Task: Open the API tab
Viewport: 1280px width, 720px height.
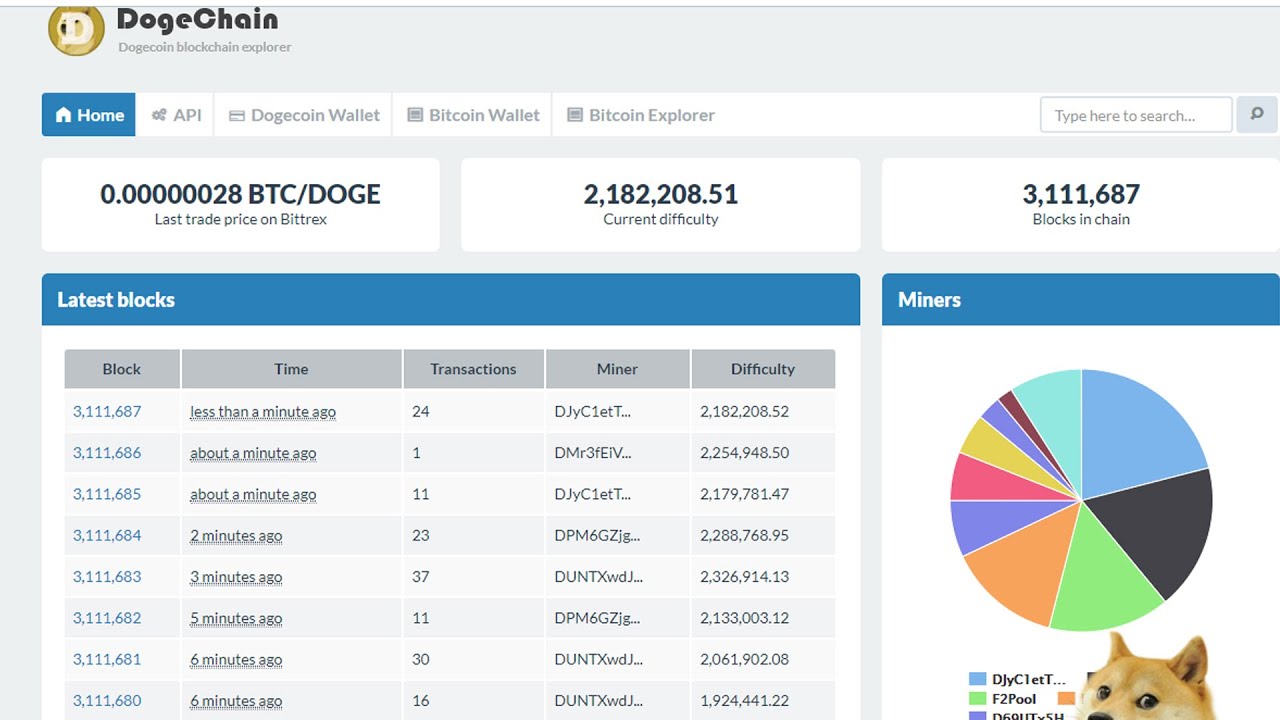Action: 176,115
